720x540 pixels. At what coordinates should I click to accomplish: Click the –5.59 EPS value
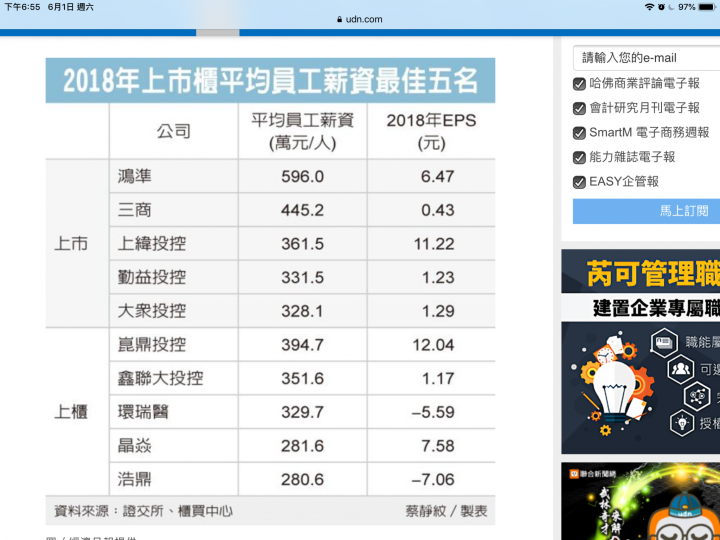point(433,412)
